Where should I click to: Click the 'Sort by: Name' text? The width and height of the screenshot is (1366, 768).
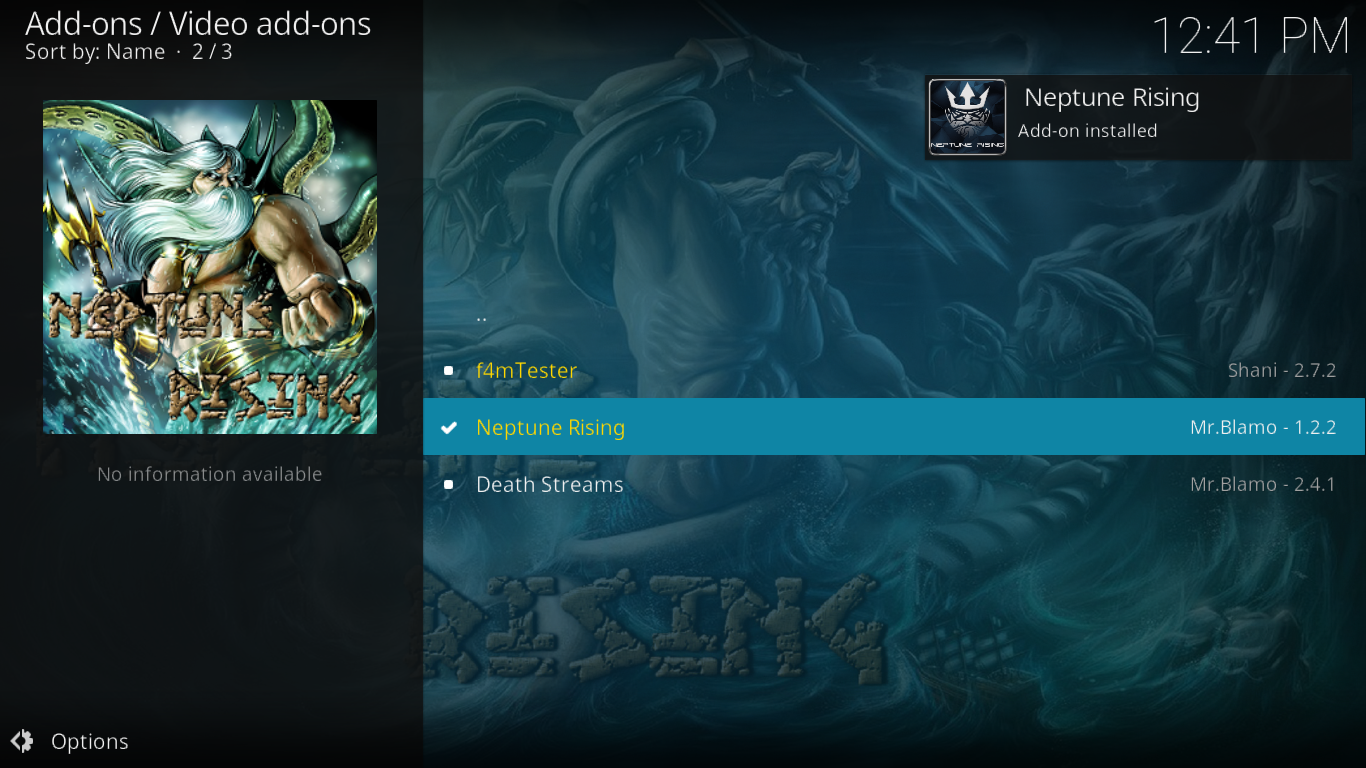coord(95,52)
